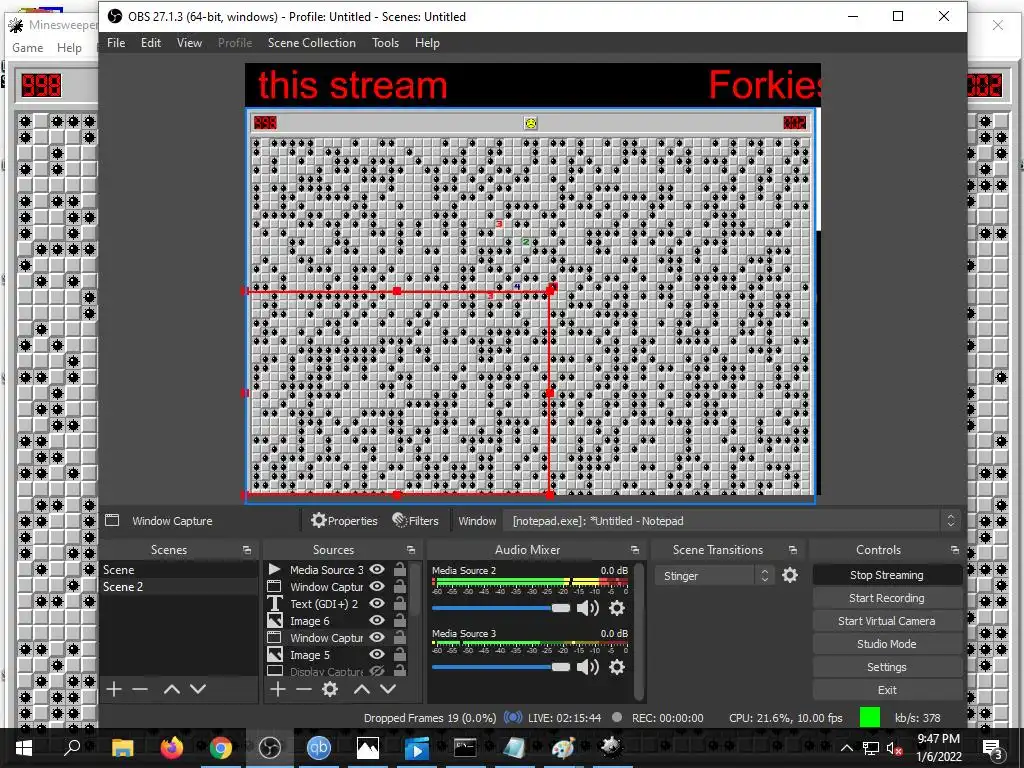Hide the Image 6 source
This screenshot has width=1024, height=768.
pos(377,620)
